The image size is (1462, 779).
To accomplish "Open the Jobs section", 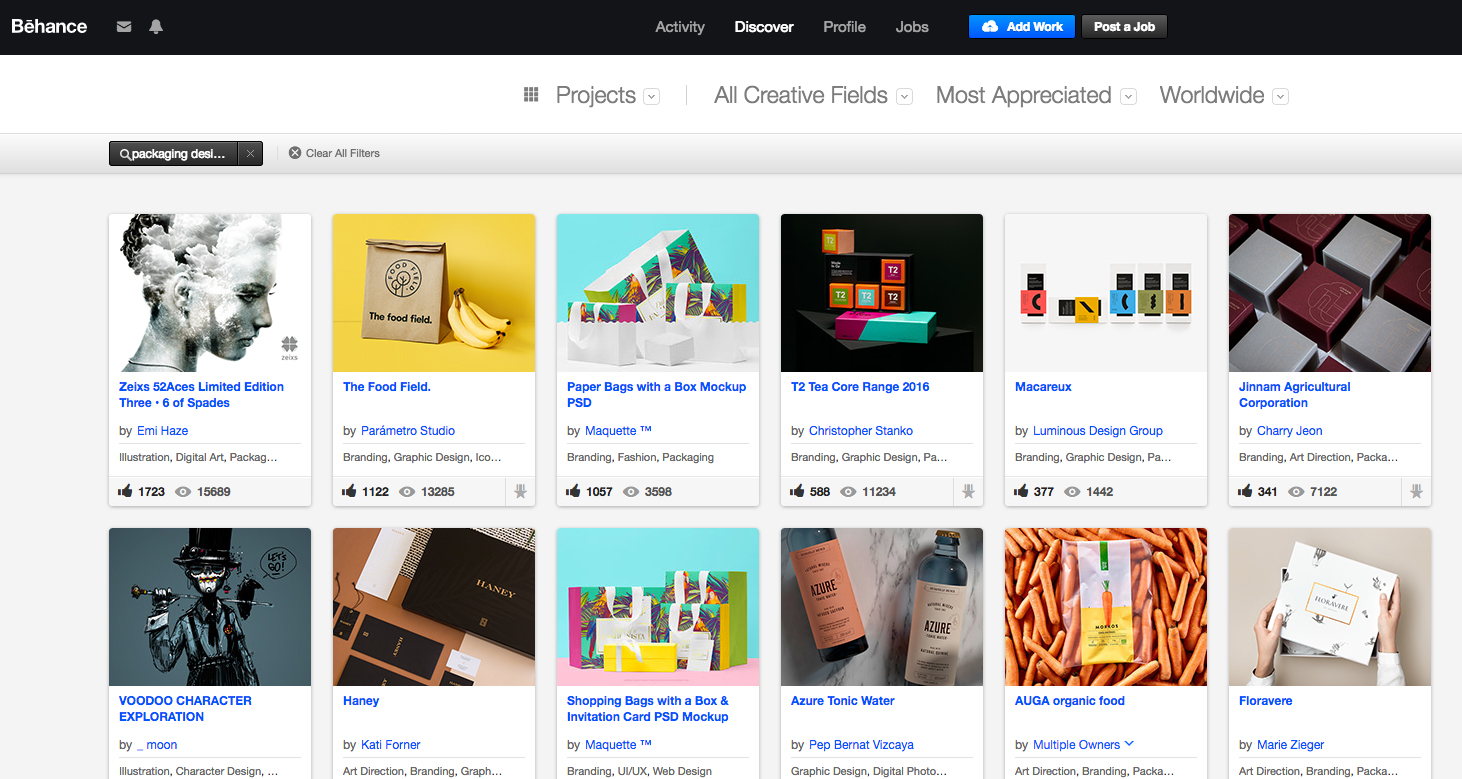I will (911, 27).
